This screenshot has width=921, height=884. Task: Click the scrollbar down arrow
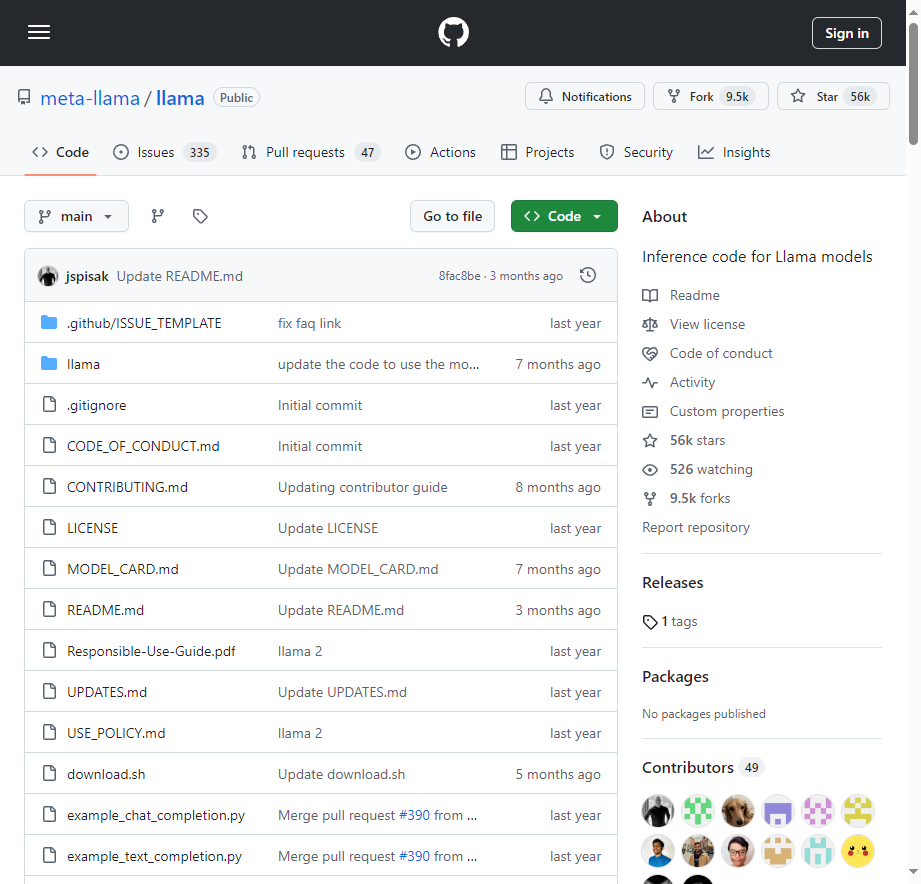click(913, 872)
